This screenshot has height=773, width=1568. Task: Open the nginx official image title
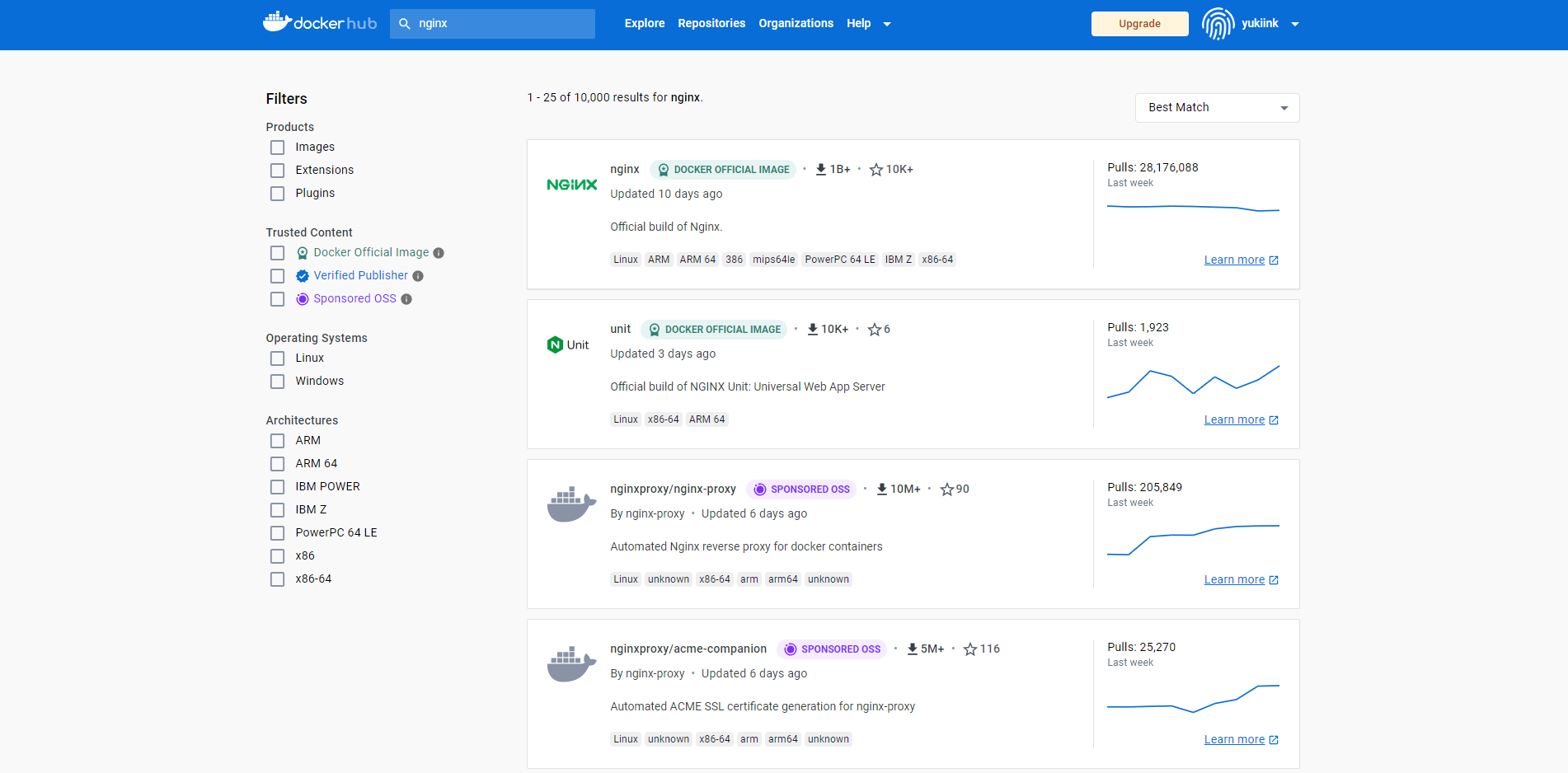pos(625,169)
